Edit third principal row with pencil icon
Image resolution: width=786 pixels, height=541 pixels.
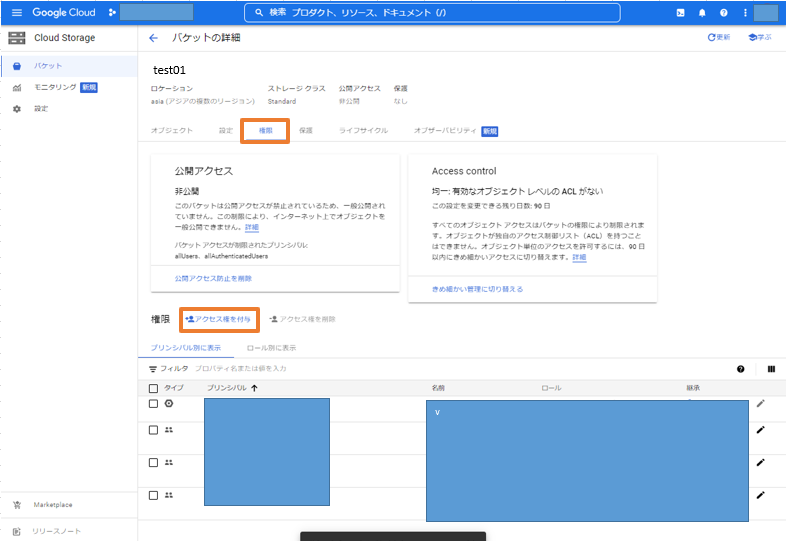click(760, 462)
